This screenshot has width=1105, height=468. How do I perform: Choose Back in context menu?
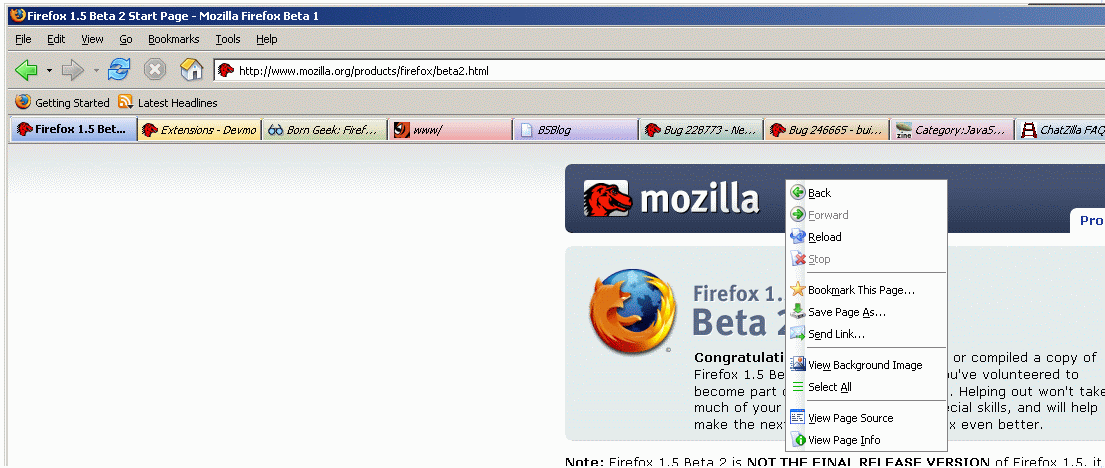866,193
